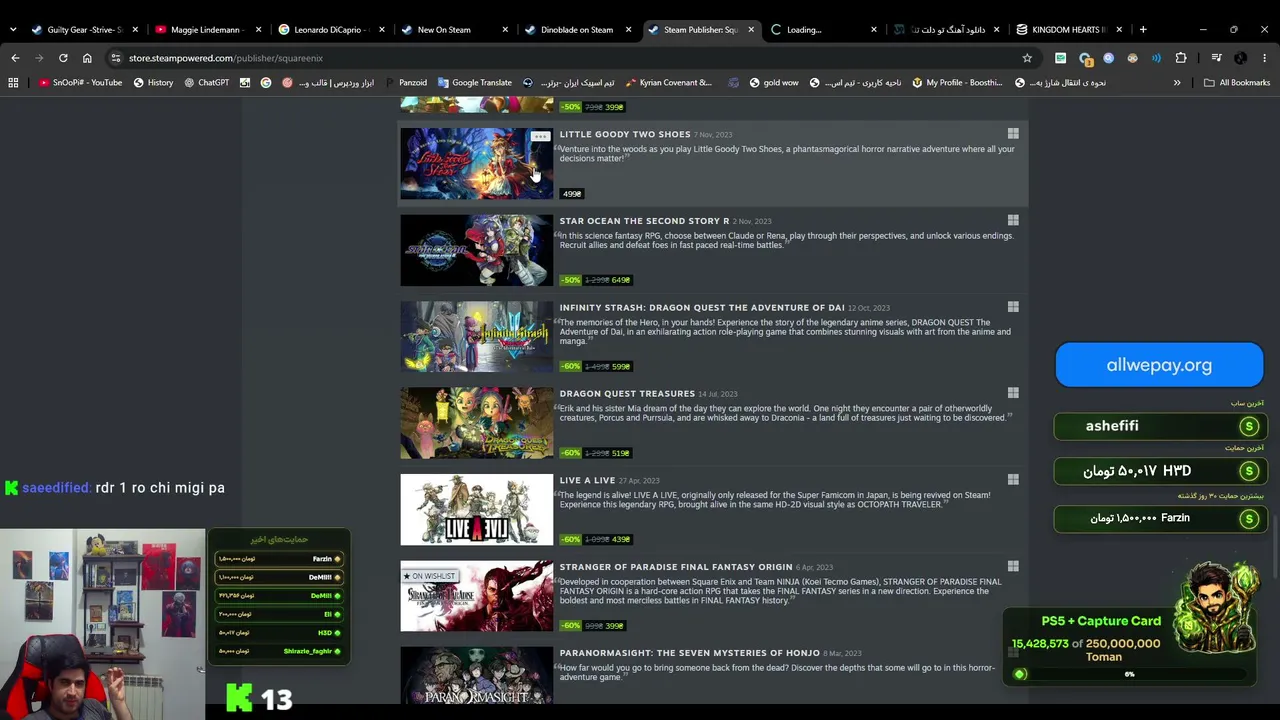Open the Chrome extensions puzzle icon
Image resolution: width=1280 pixels, height=720 pixels.
[x=1181, y=58]
